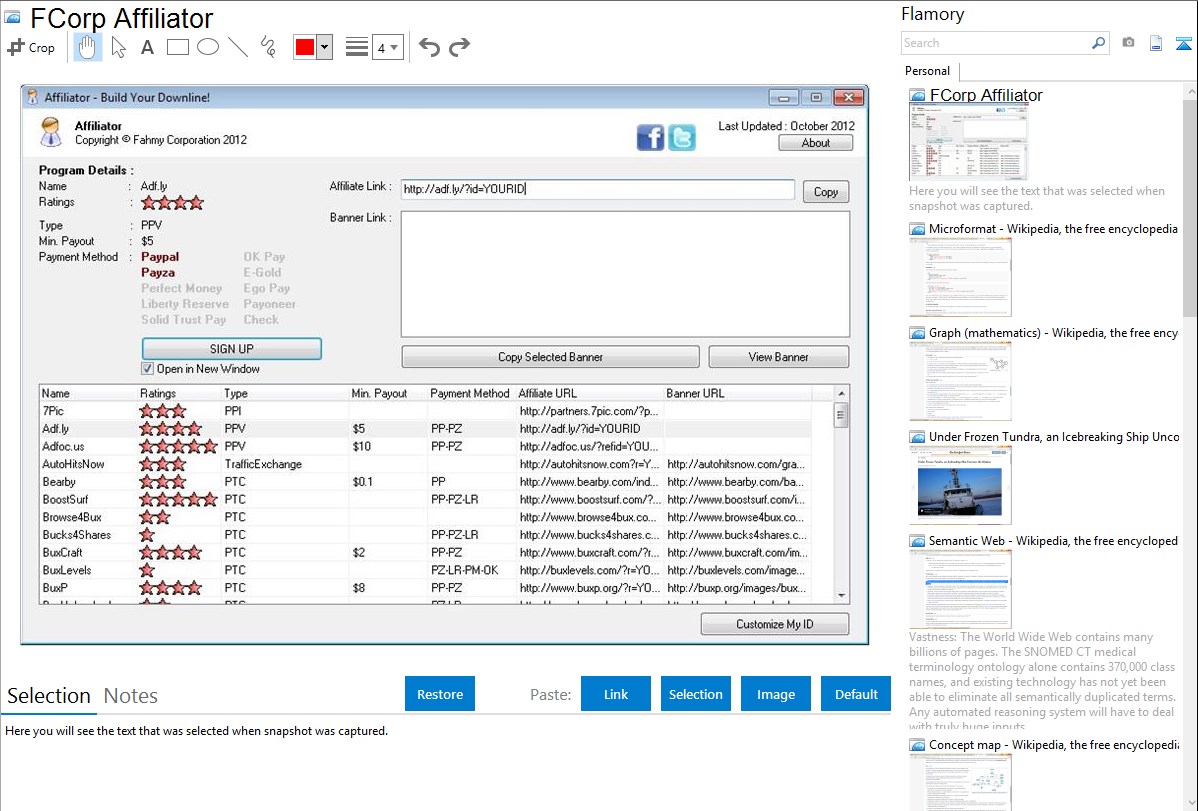Click the About button
Image resolution: width=1198 pixels, height=811 pixels.
[816, 143]
